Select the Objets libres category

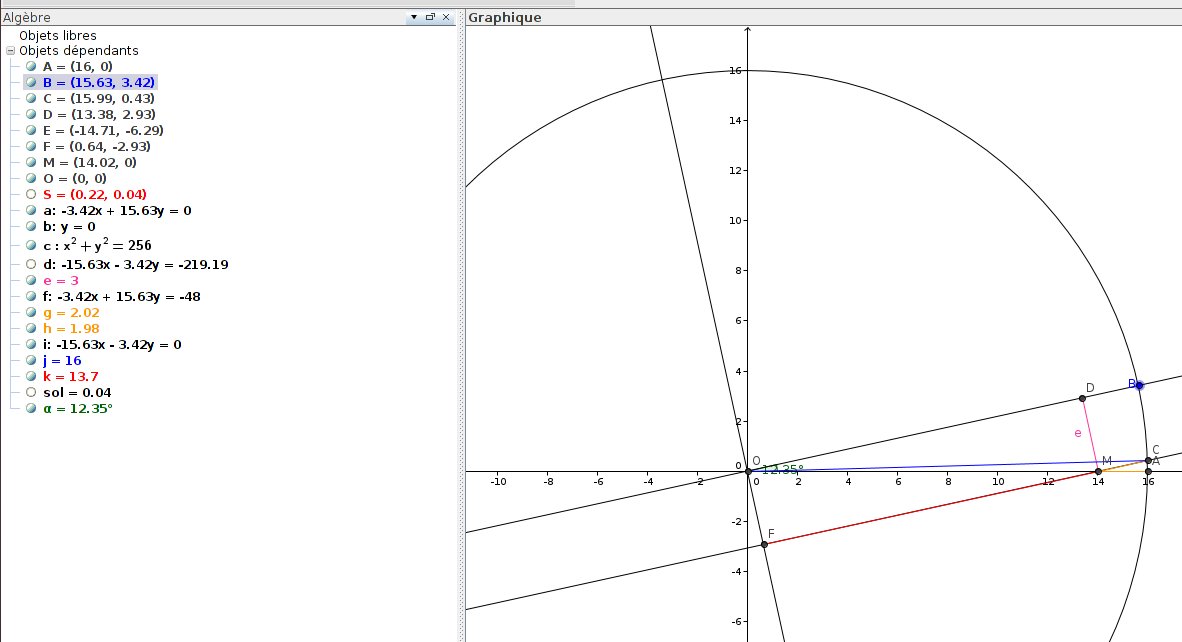point(58,35)
